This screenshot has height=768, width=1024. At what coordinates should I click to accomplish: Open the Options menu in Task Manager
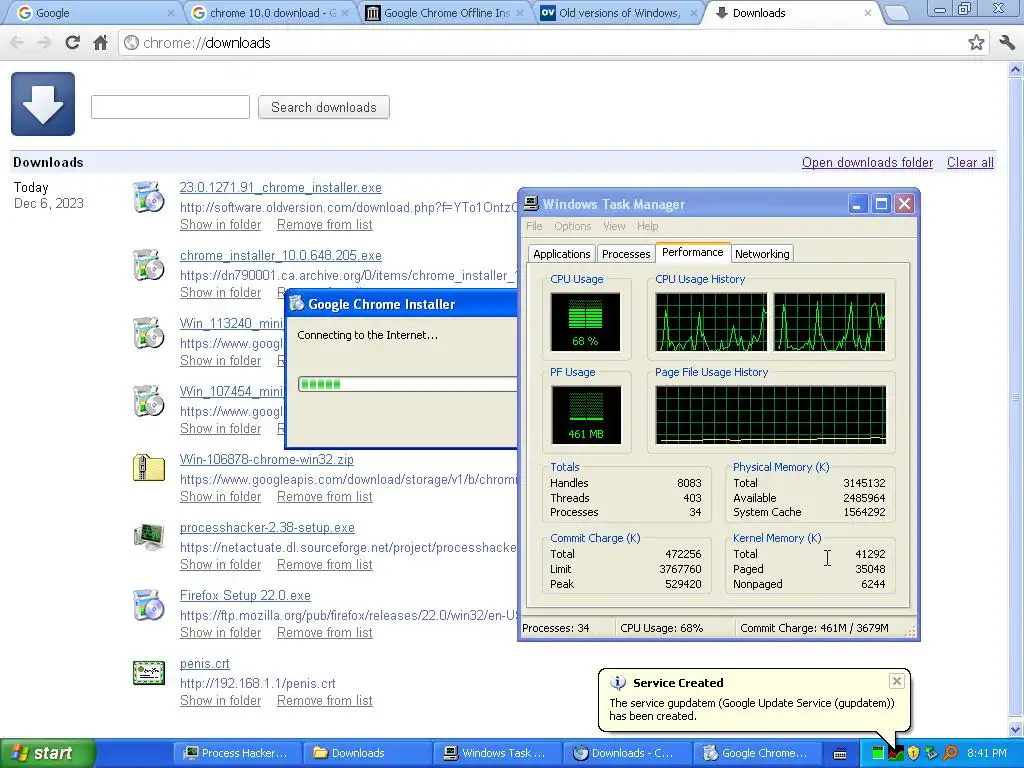(573, 226)
